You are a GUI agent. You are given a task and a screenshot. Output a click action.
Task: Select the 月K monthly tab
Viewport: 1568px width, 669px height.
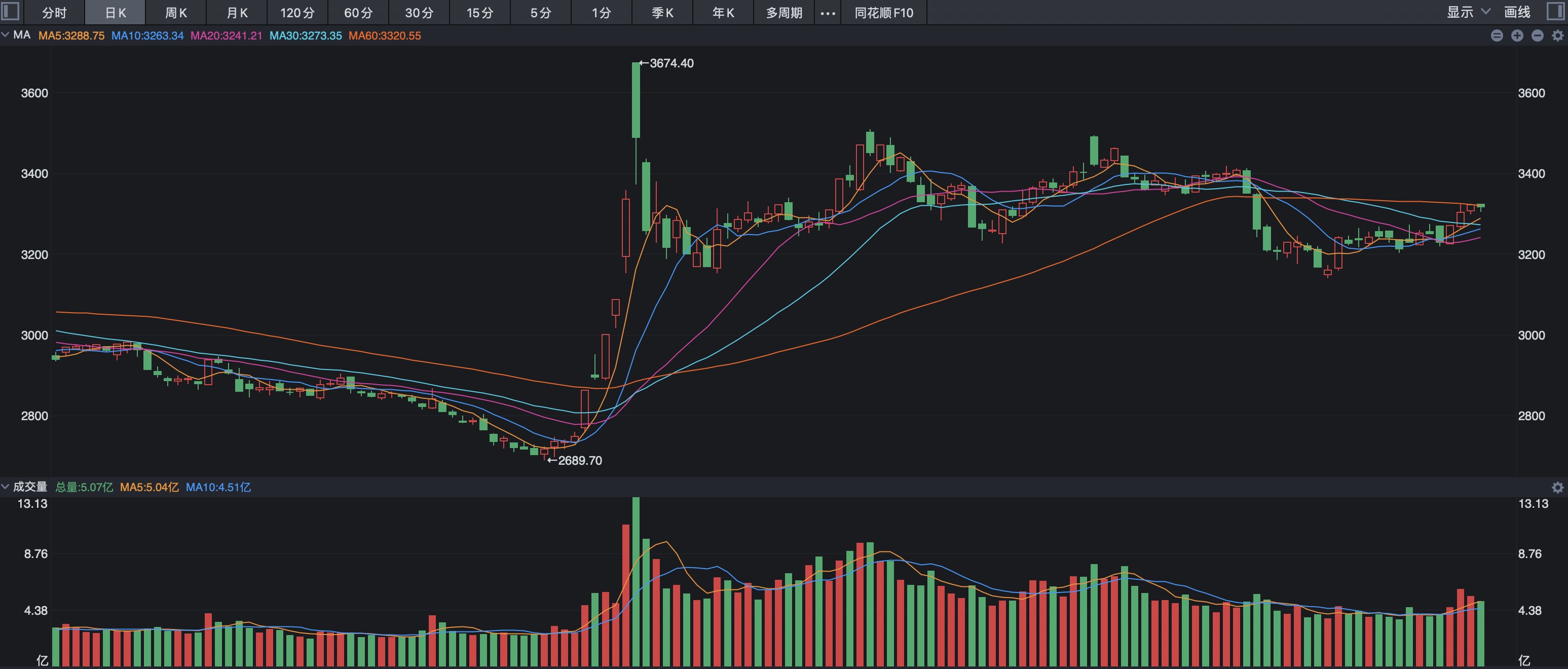tap(237, 13)
